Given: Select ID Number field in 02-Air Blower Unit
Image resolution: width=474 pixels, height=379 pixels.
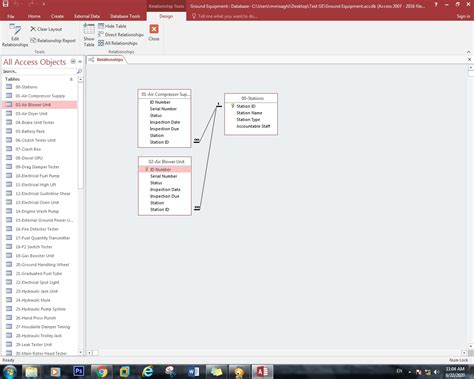Looking at the screenshot, I should 165,169.
